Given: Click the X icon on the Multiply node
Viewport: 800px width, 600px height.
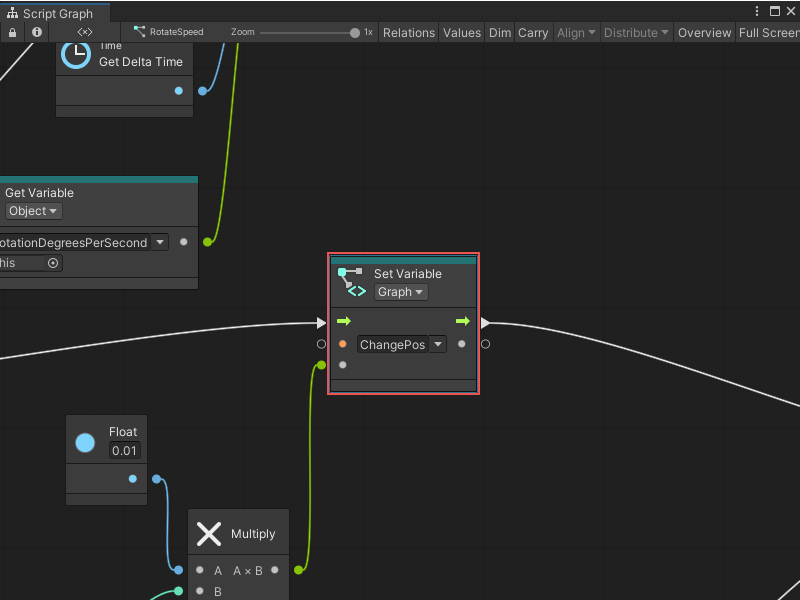Looking at the screenshot, I should click(208, 533).
